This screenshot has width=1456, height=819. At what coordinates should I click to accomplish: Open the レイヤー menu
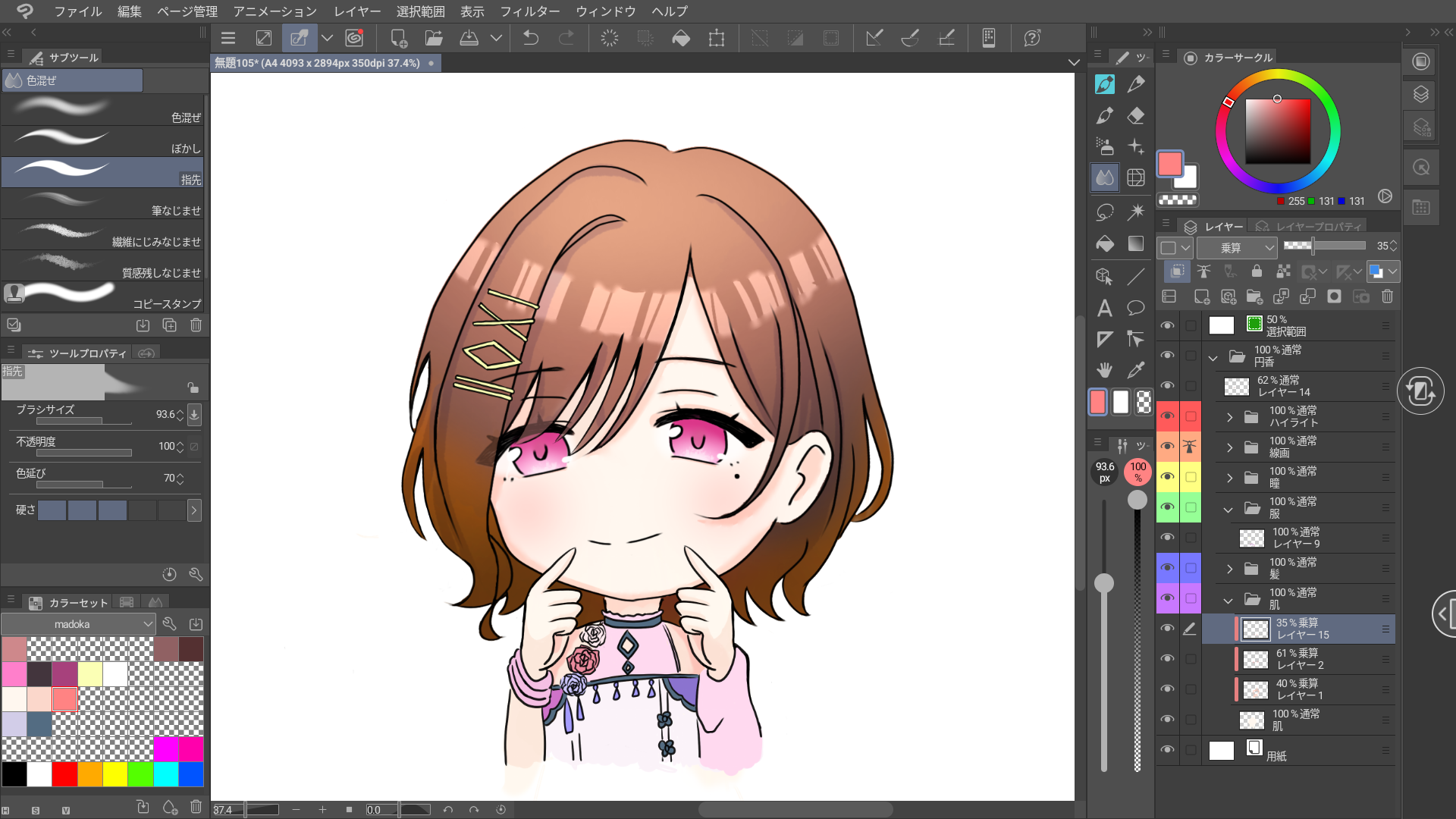click(x=357, y=11)
